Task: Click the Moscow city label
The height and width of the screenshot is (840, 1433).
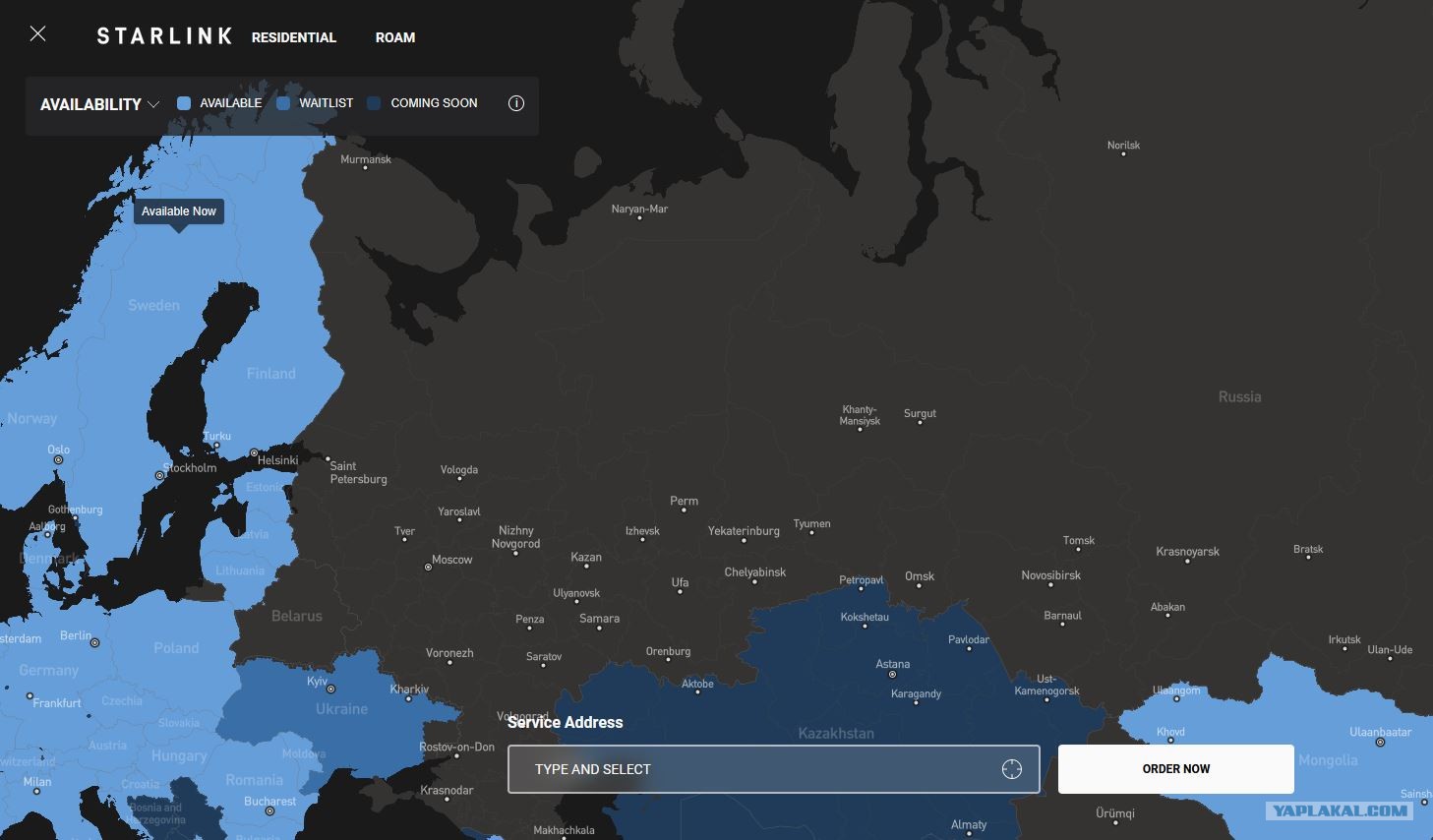Action: pos(452,560)
